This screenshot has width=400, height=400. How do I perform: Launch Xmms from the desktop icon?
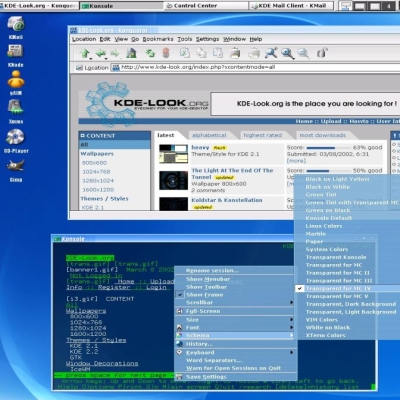(15, 107)
